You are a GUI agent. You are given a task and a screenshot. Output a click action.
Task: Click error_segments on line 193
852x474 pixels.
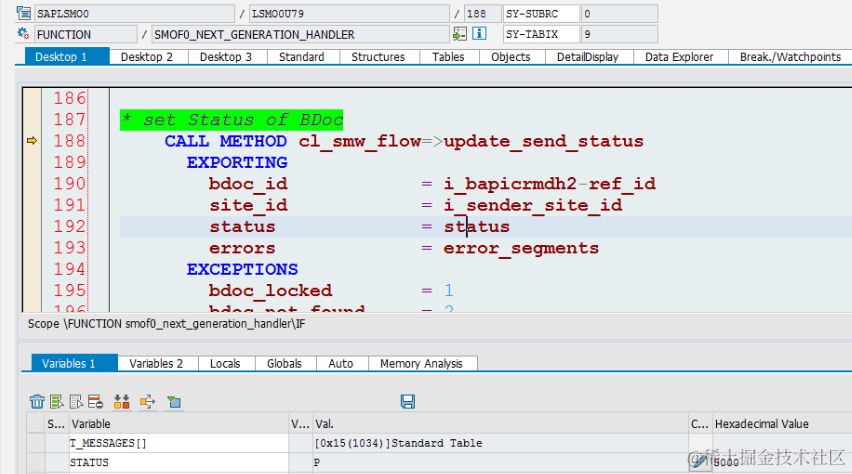click(x=521, y=248)
